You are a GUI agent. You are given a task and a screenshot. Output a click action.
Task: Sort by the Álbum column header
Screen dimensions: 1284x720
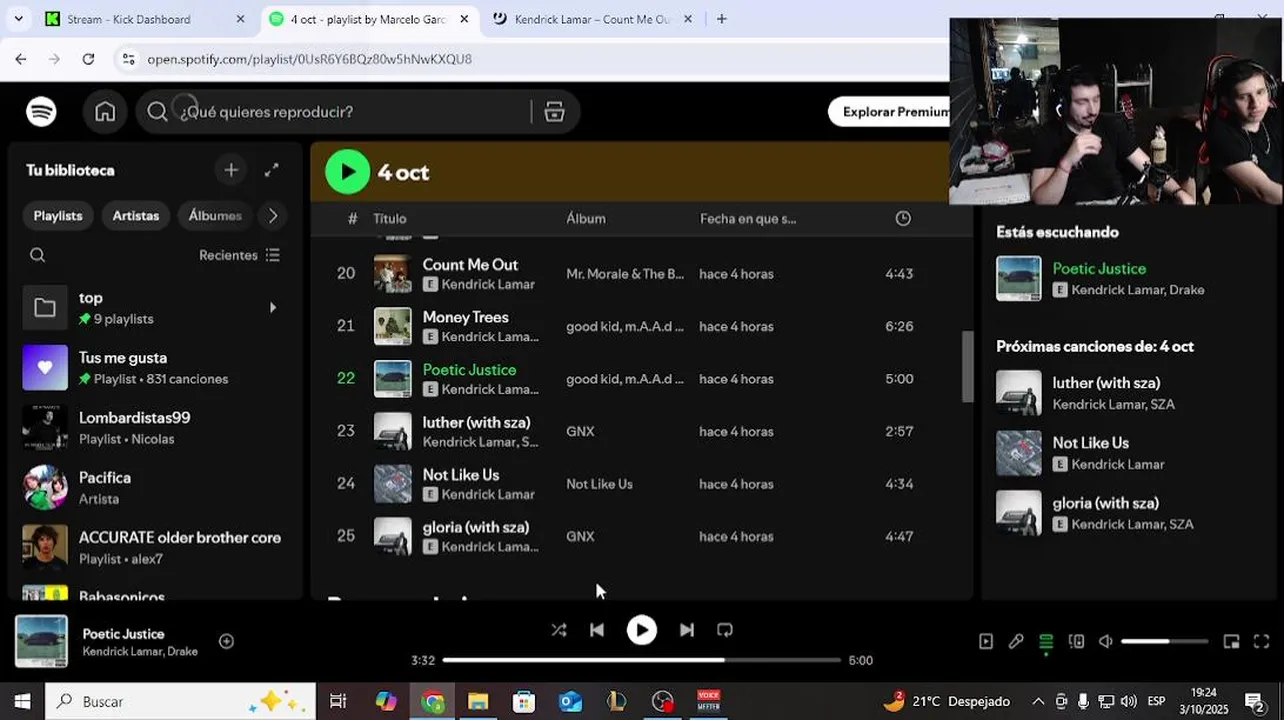(x=585, y=219)
